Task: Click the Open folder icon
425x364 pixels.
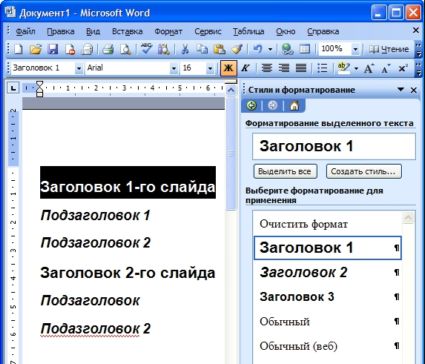Action: click(x=35, y=49)
